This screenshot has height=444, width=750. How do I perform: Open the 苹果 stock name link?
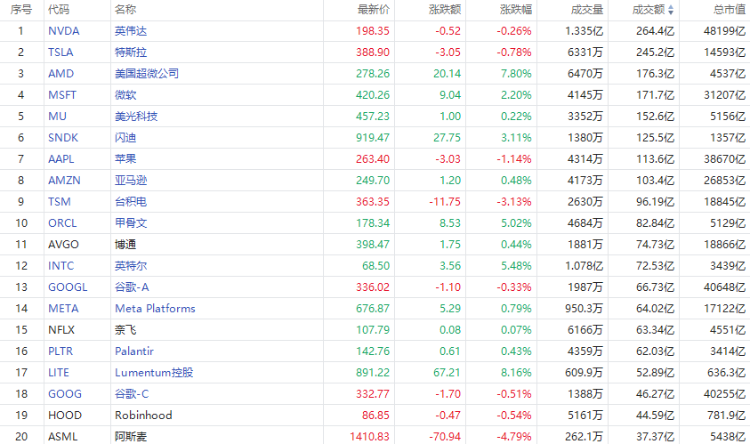(x=125, y=159)
